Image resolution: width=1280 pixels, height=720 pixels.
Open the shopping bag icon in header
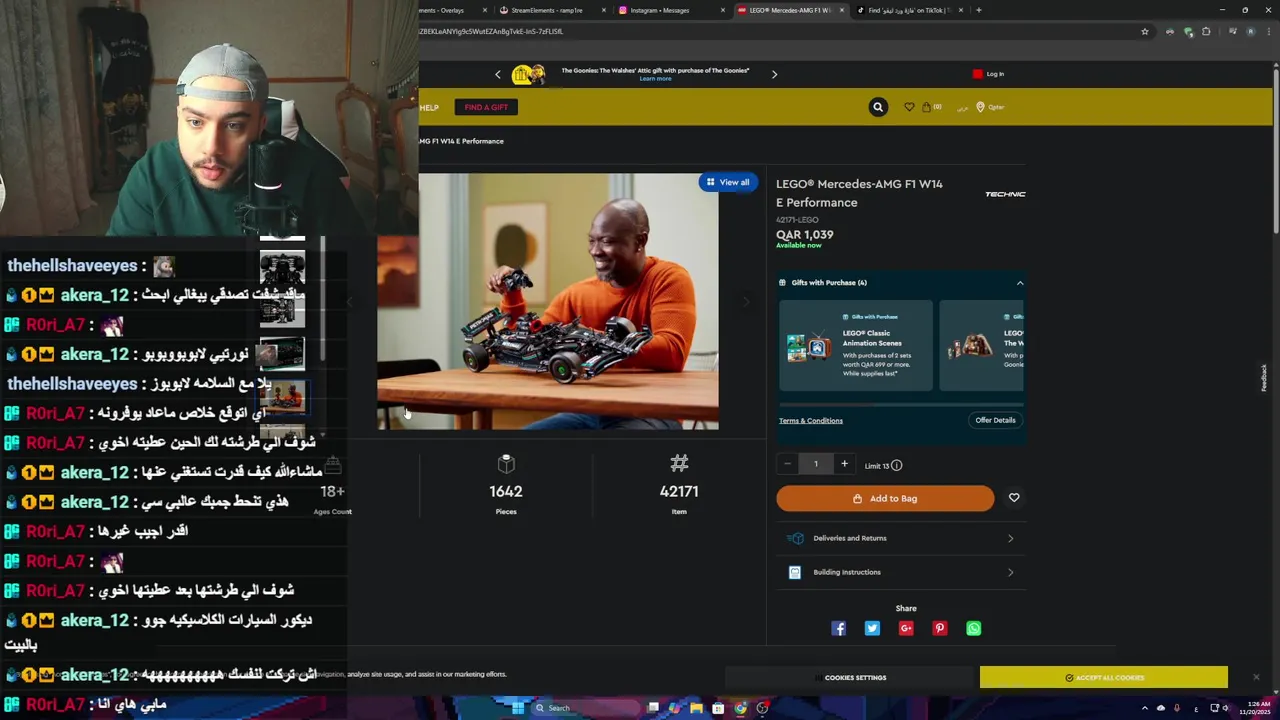coord(927,107)
